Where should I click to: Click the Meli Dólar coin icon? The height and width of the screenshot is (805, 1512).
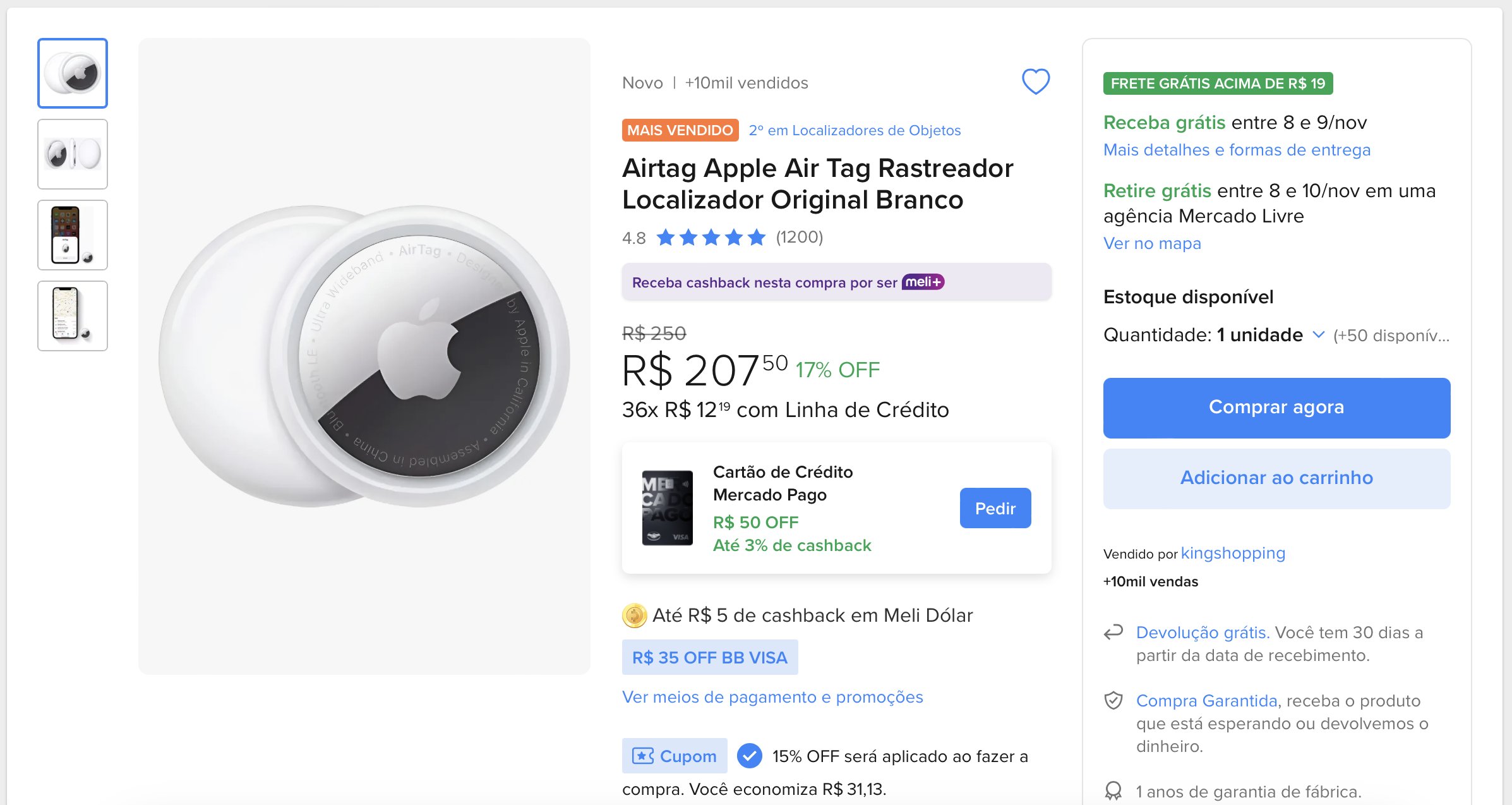(634, 615)
